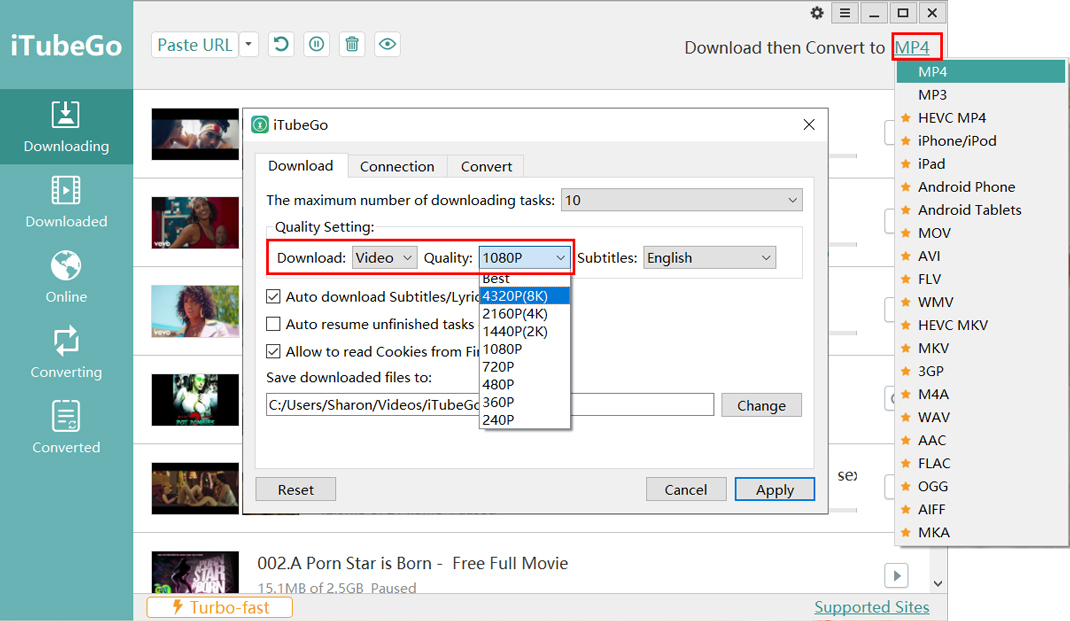Click the pause all downloads icon
Screen dimensions: 1070x621
[x=317, y=45]
